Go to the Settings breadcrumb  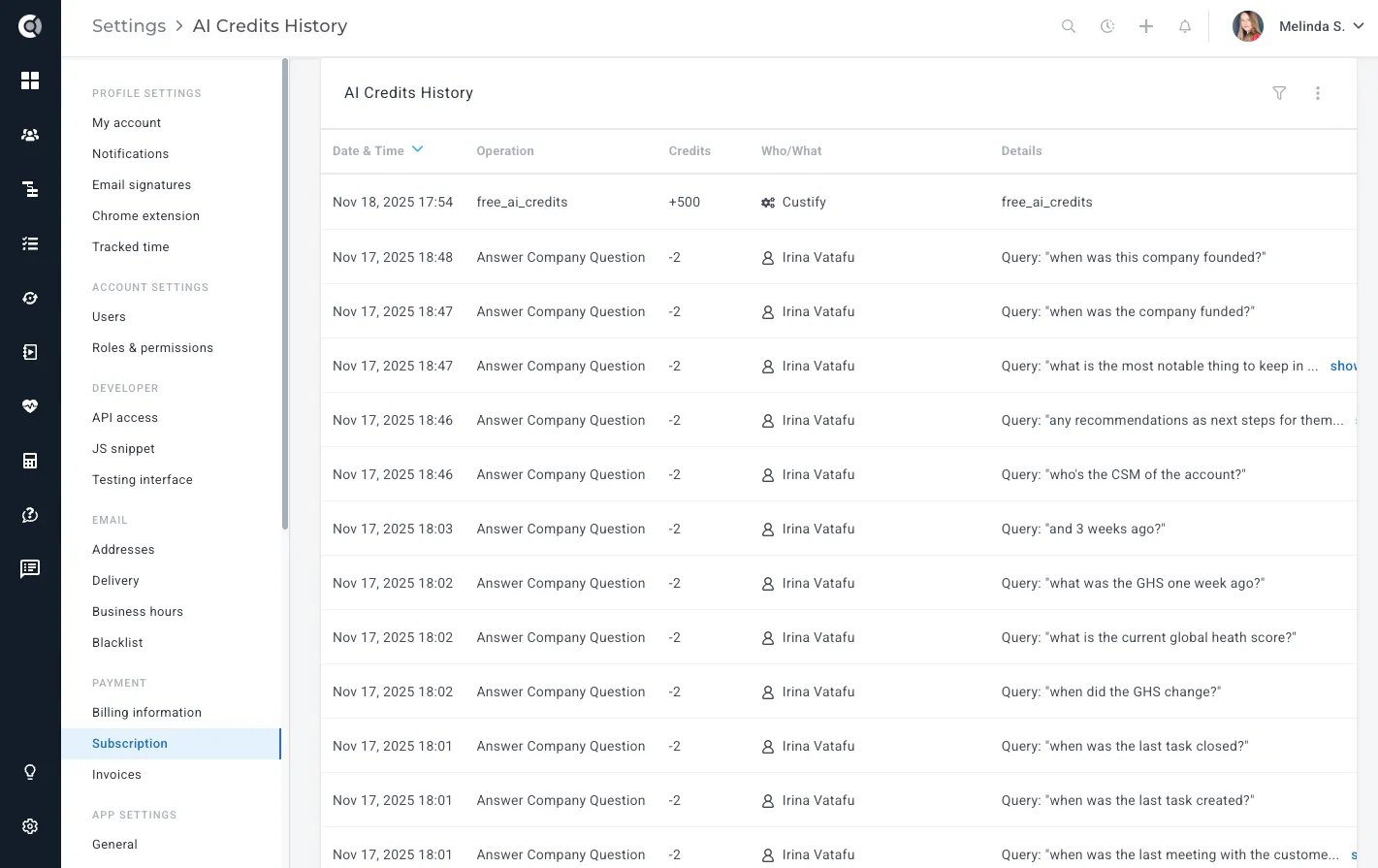click(129, 26)
